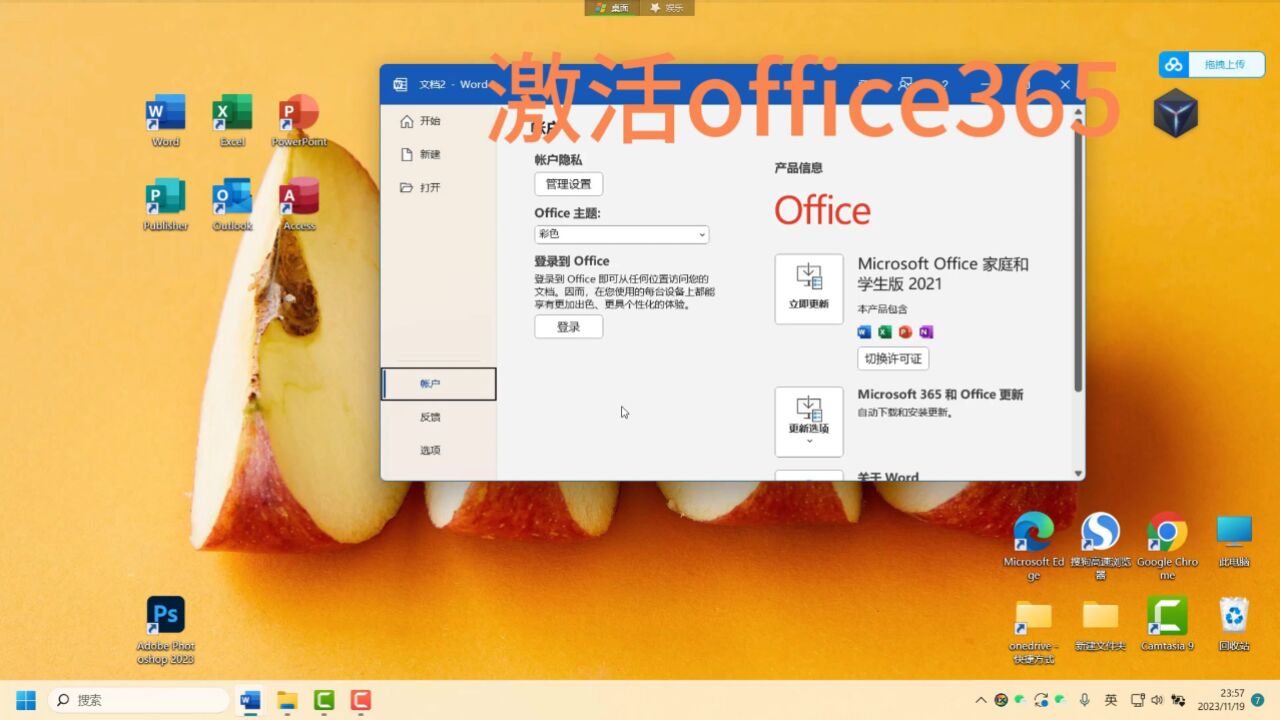Select the Word icon in the taskbar
This screenshot has width=1280, height=720.
[250, 700]
